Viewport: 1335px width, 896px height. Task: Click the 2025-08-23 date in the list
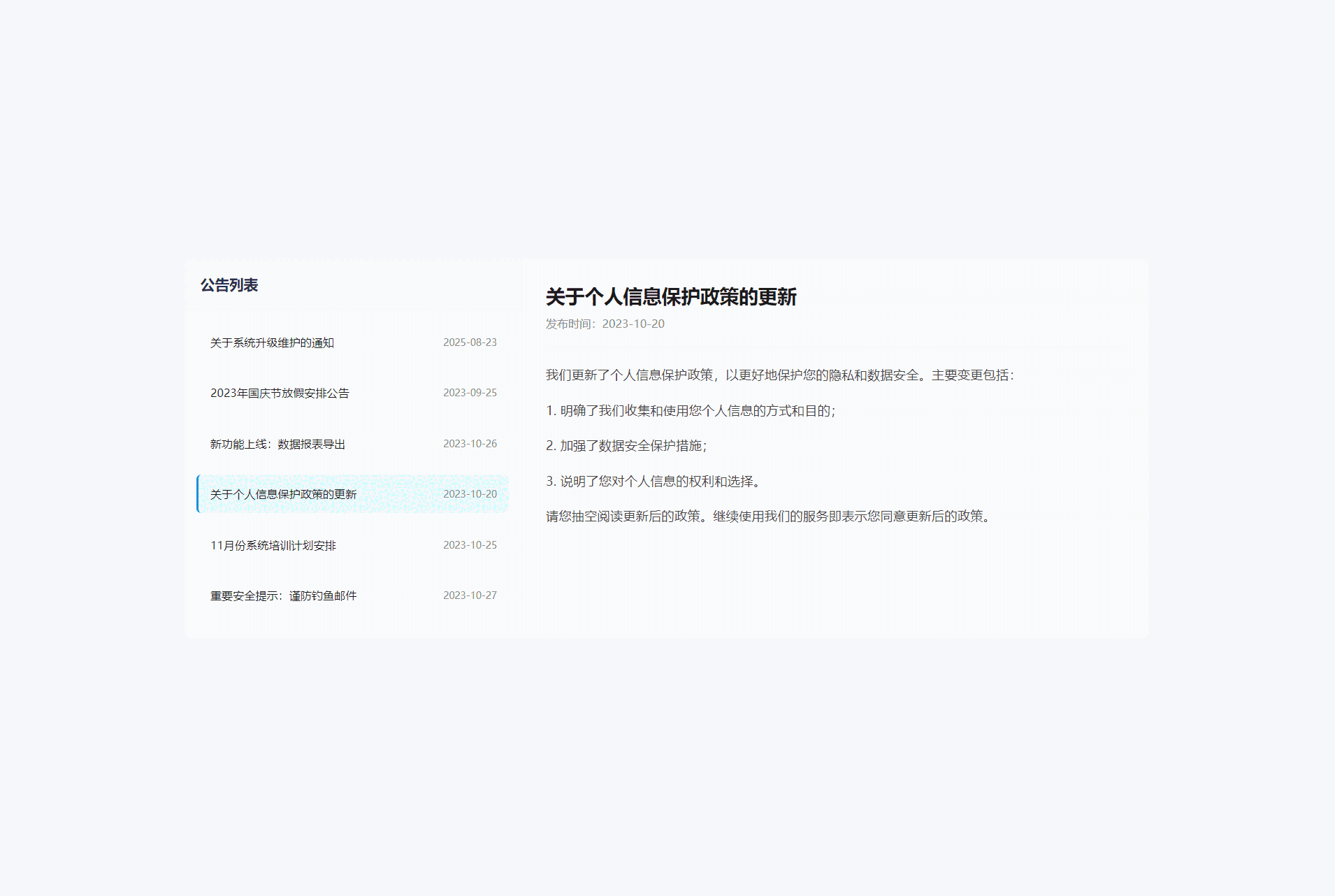coord(470,342)
